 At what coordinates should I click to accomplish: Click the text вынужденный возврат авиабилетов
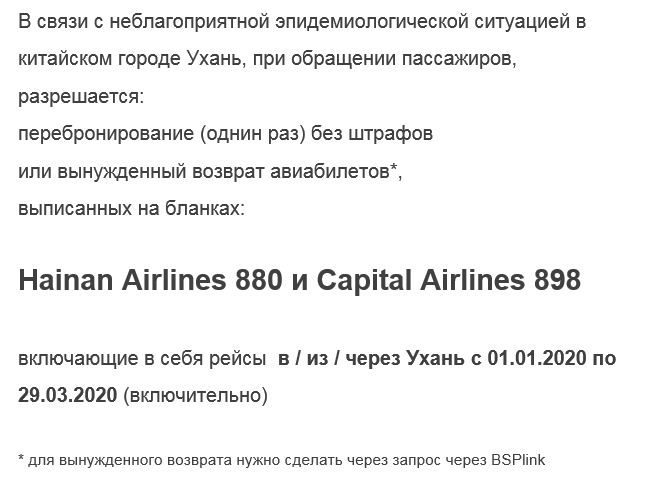223,171
